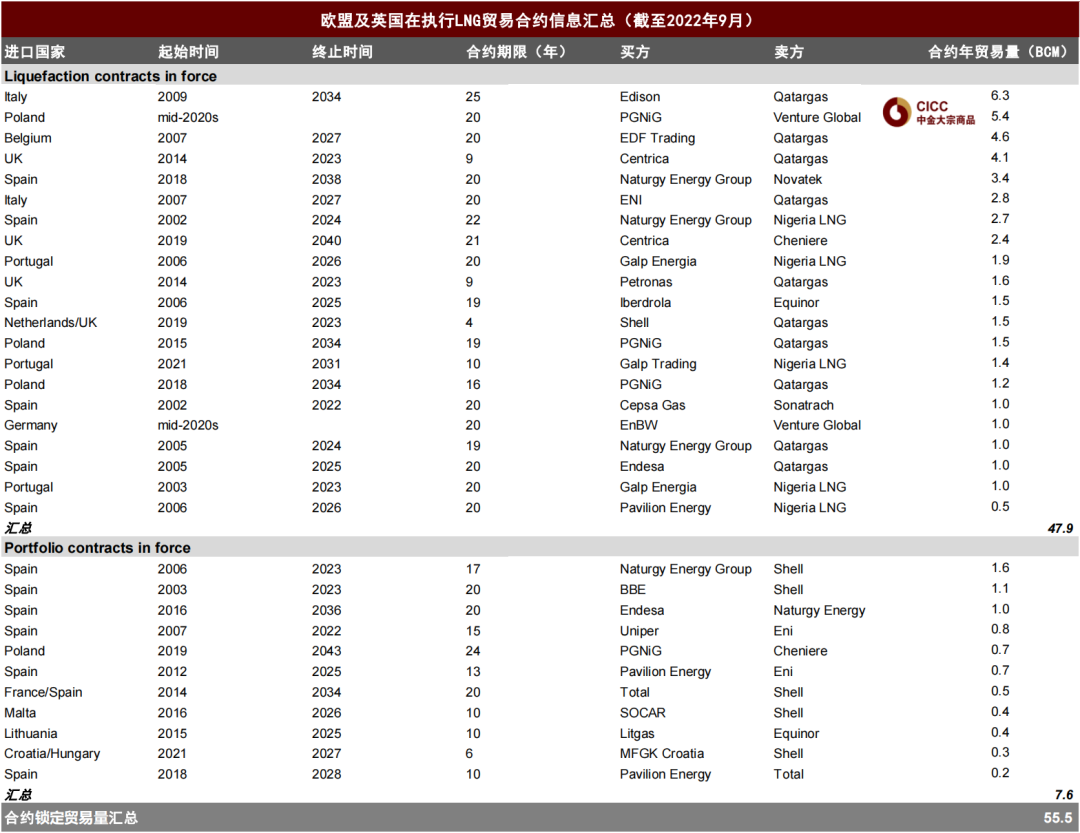Click the buyer 'Iberdrola'
This screenshot has height=833, width=1080.
click(645, 302)
